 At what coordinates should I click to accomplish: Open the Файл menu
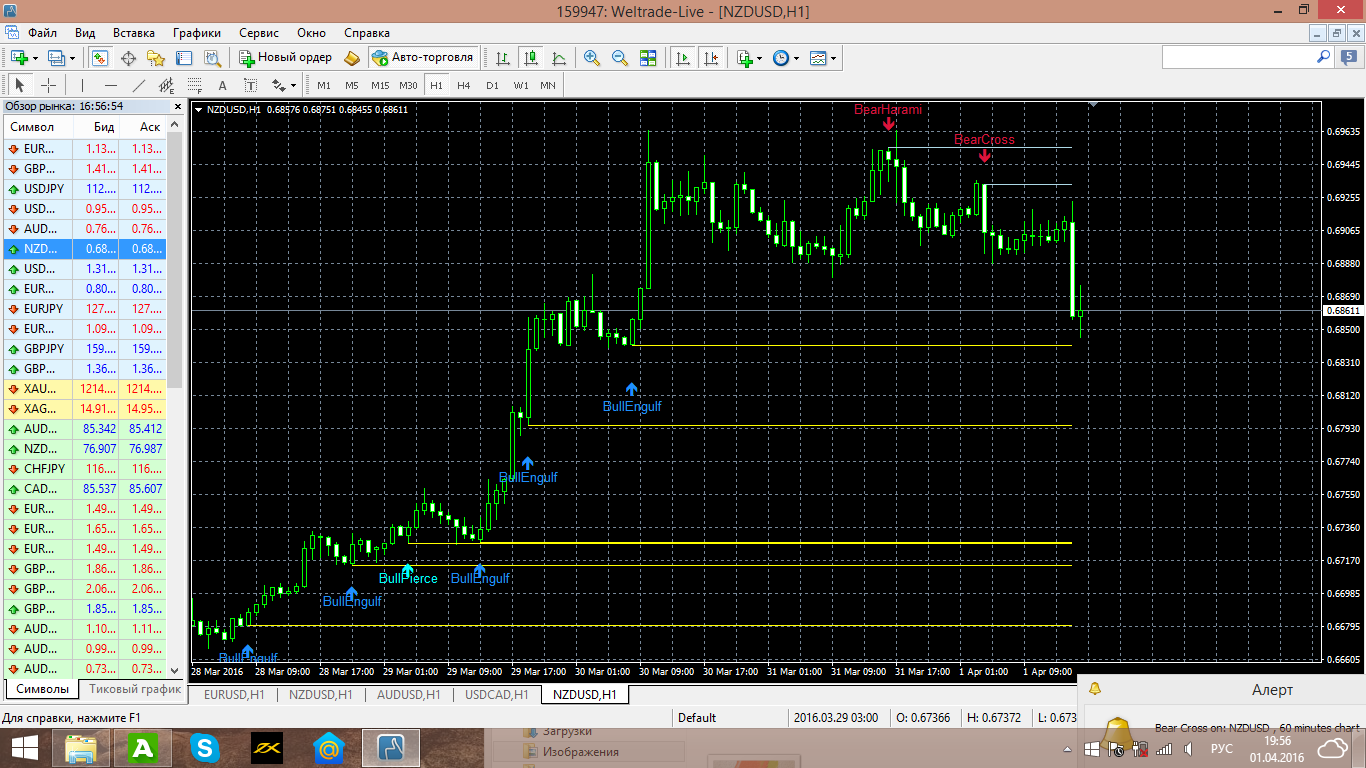point(43,33)
